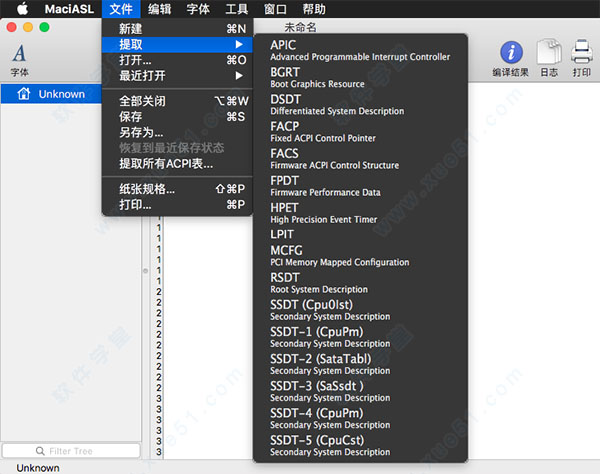Image resolution: width=600 pixels, height=474 pixels.
Task: Extract SSDT-4 (CpuPm) table
Action: [360, 419]
